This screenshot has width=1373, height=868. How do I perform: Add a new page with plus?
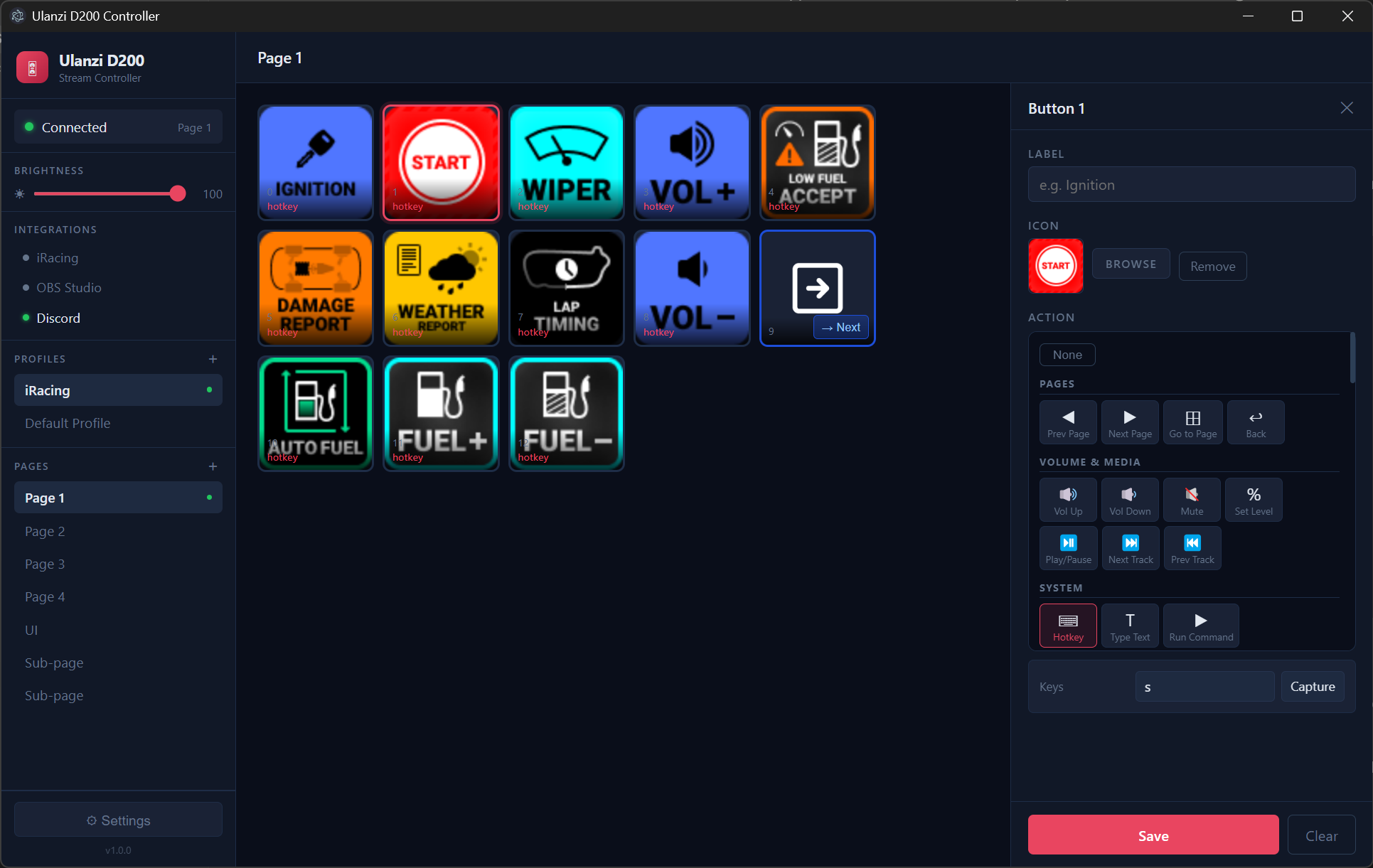pyautogui.click(x=213, y=466)
